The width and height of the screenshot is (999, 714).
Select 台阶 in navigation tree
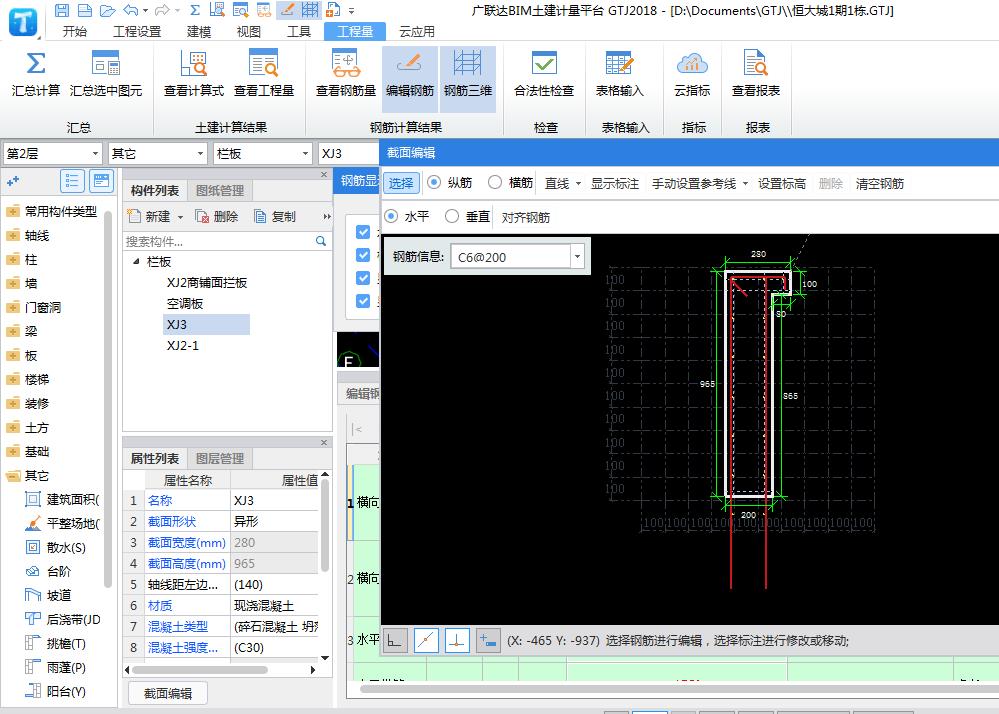click(x=48, y=571)
